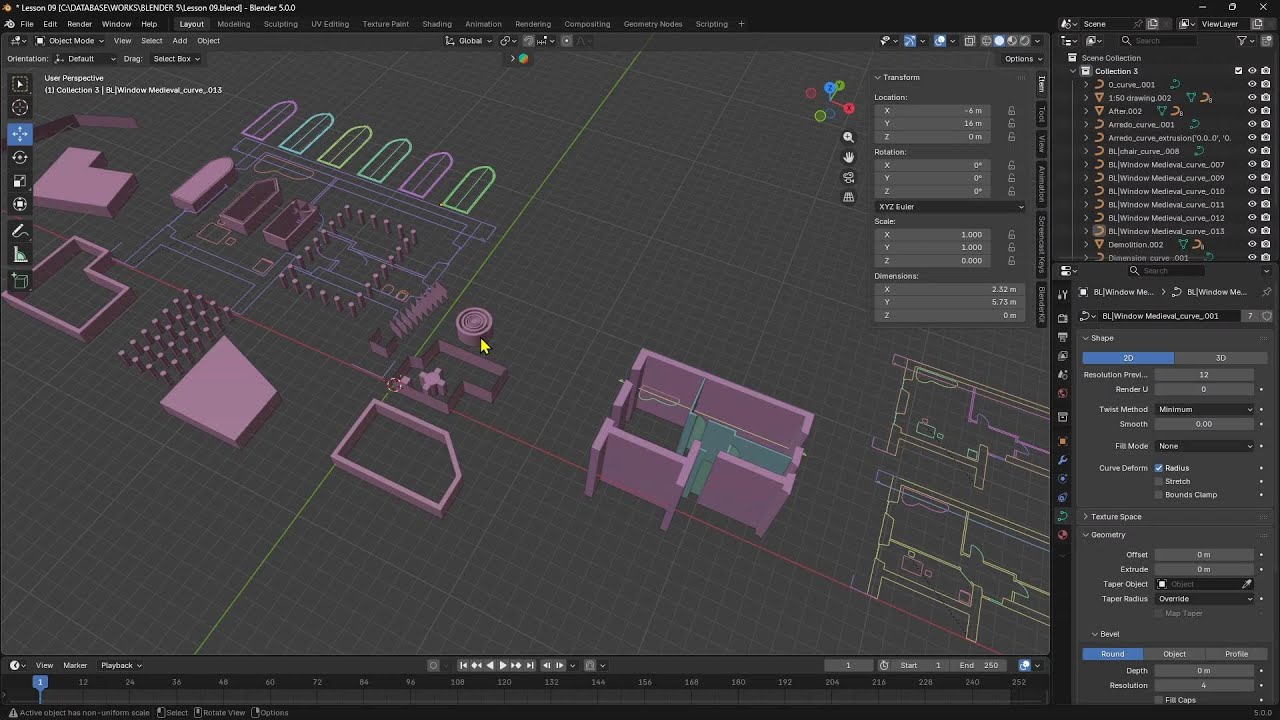Toggle viewport overlays button

941,41
